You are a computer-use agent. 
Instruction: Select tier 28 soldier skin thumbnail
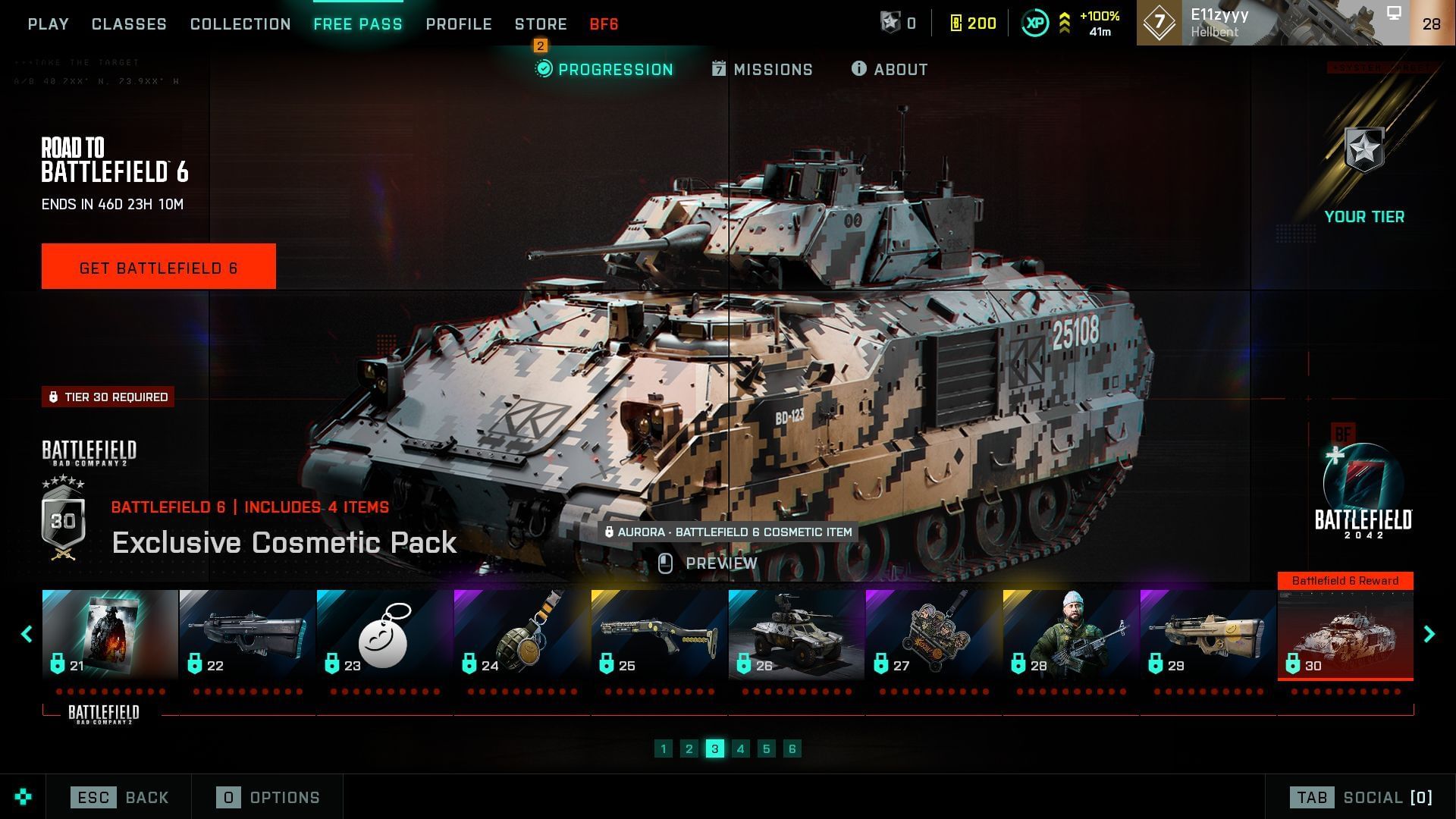1071,635
